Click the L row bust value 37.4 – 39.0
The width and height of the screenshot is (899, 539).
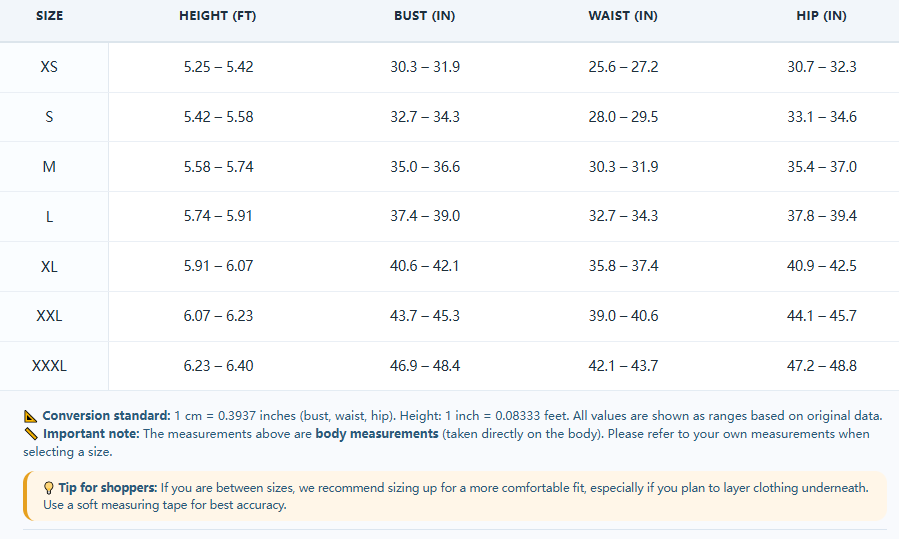pyautogui.click(x=425, y=216)
